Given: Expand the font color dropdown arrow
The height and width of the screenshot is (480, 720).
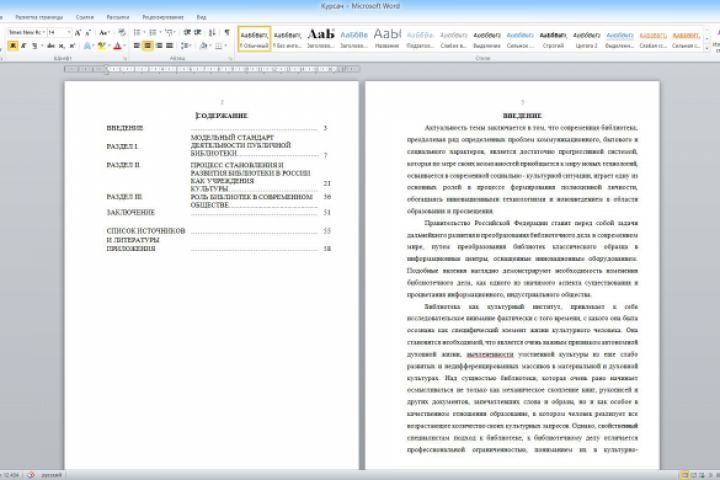Looking at the screenshot, I should click(125, 45).
